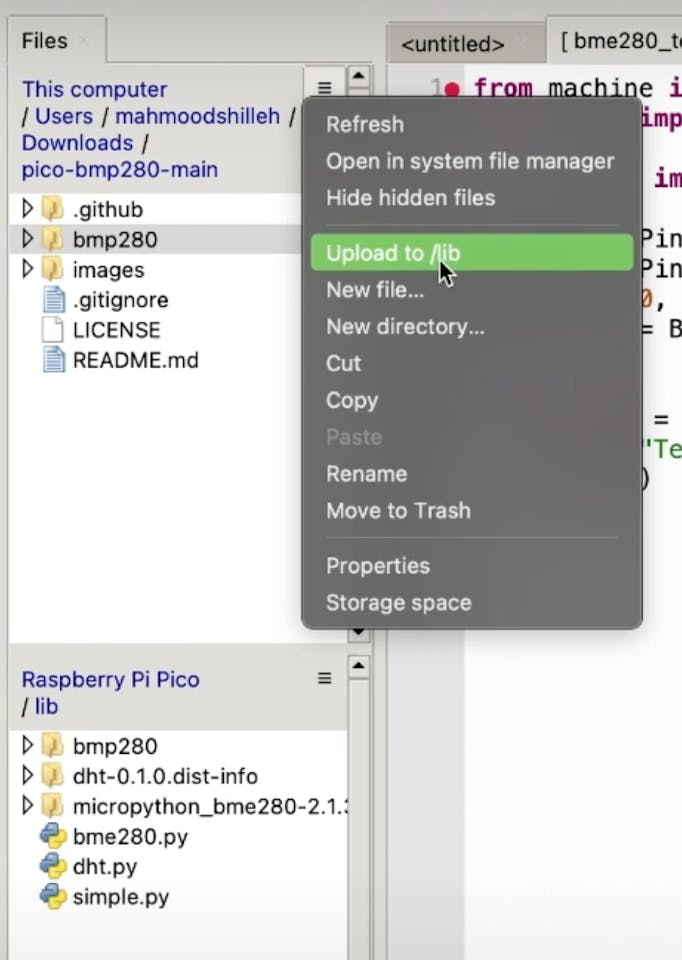Viewport: 682px width, 960px height.
Task: Expand the dht-0.1.0.dist-info folder
Action: [27, 776]
